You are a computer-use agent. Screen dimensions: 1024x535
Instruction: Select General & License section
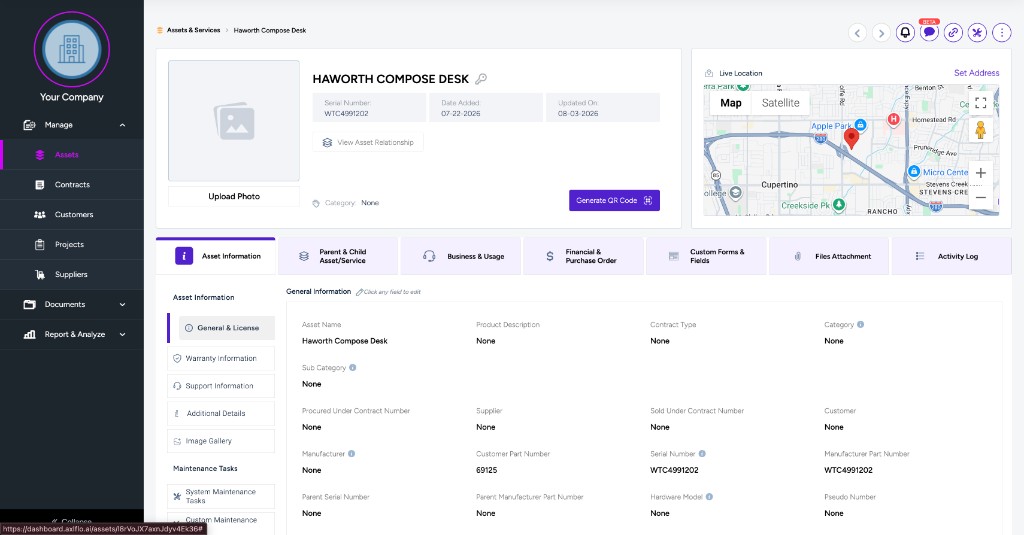(x=227, y=328)
